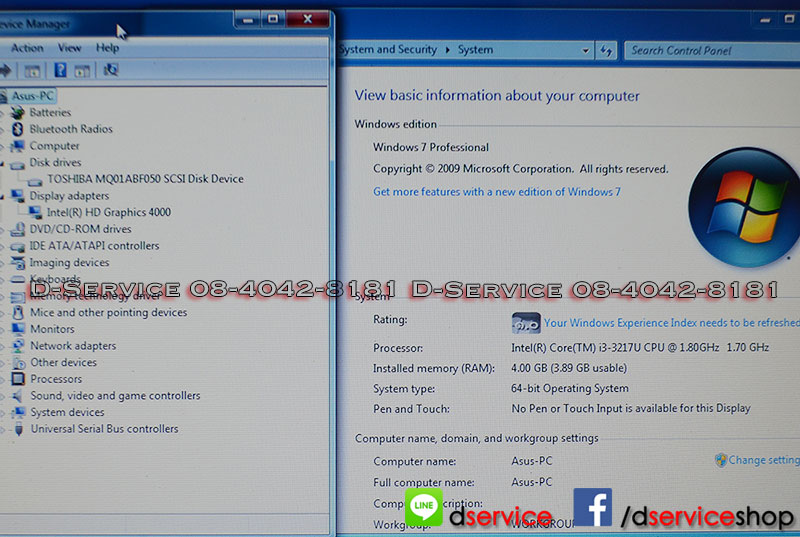Open the Windows Experience Index refresh link
Viewport: 800px width, 537px height.
click(671, 323)
